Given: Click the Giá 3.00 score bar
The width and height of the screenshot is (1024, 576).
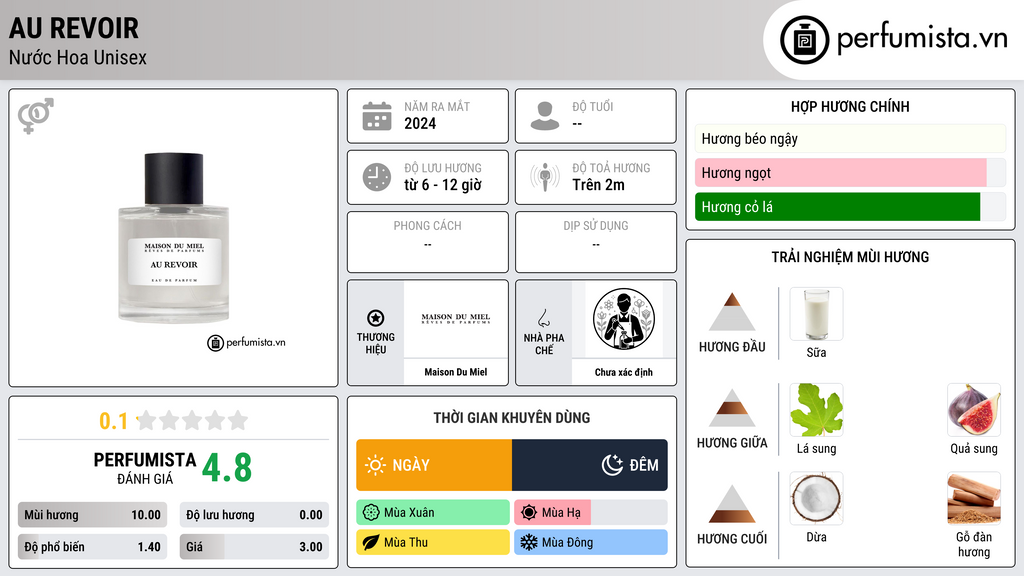Looking at the screenshot, I should pyautogui.click(x=255, y=547).
